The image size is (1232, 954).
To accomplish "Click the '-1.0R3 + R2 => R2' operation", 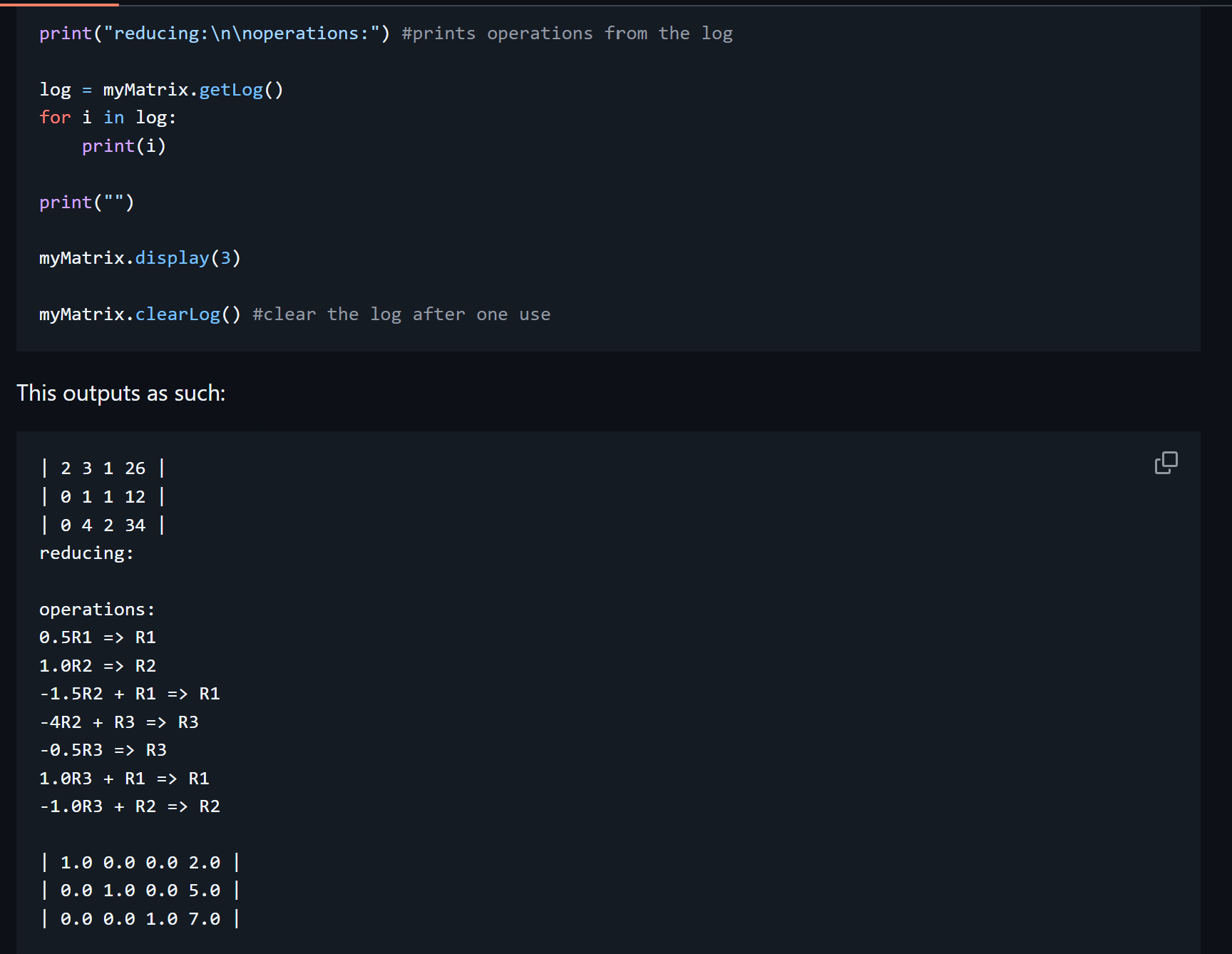I will (x=130, y=806).
